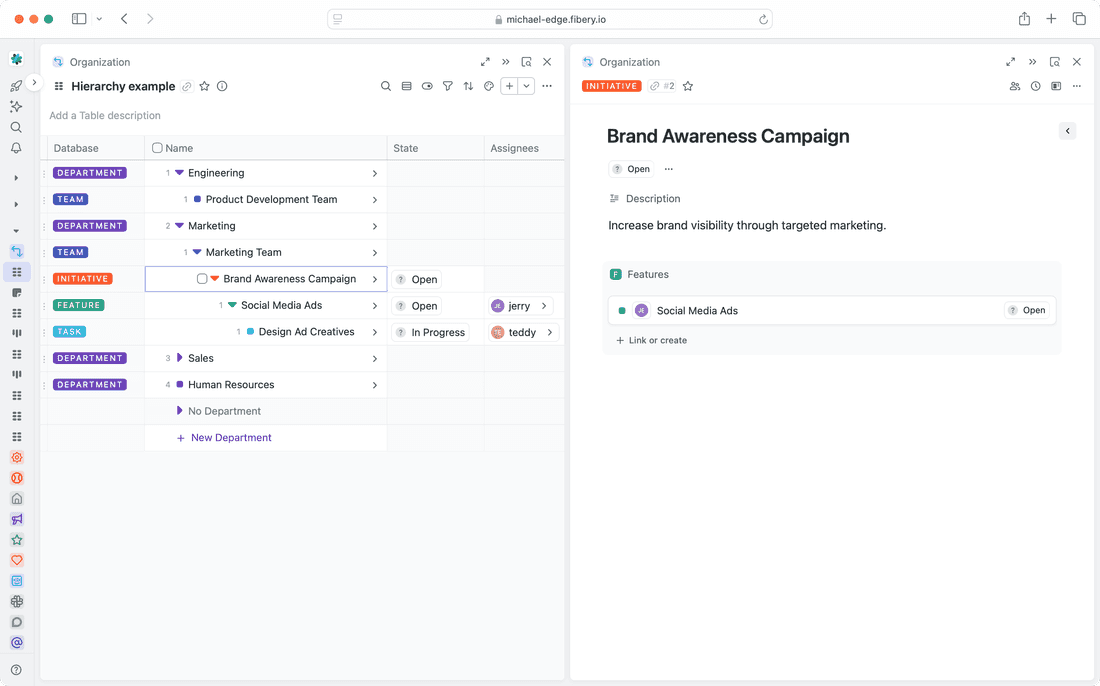Toggle the eye visibility icon in table toolbar
Viewport: 1100px width, 686px height.
pyautogui.click(x=427, y=86)
